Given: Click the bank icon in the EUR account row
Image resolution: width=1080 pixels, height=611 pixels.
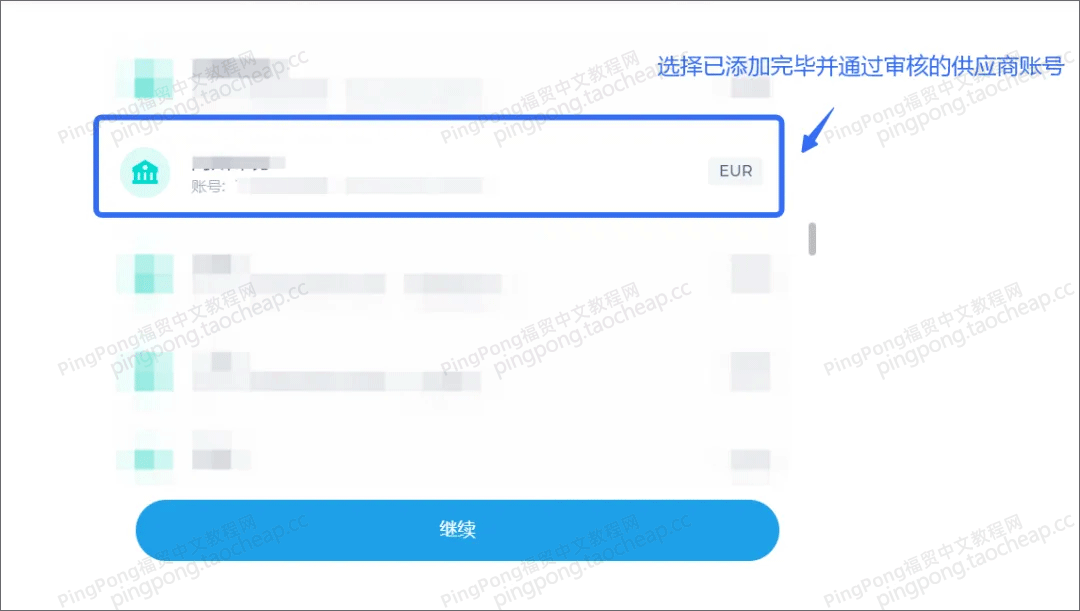Looking at the screenshot, I should (x=145, y=172).
